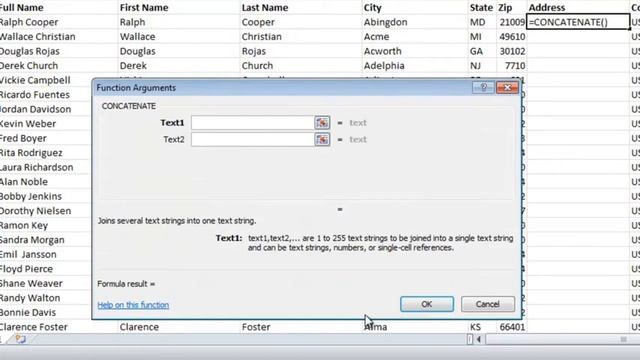Open Help on this function link

click(x=133, y=305)
